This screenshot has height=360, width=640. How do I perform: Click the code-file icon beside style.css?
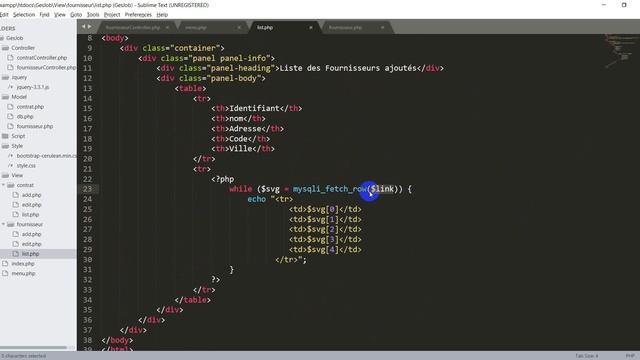[x=11, y=165]
